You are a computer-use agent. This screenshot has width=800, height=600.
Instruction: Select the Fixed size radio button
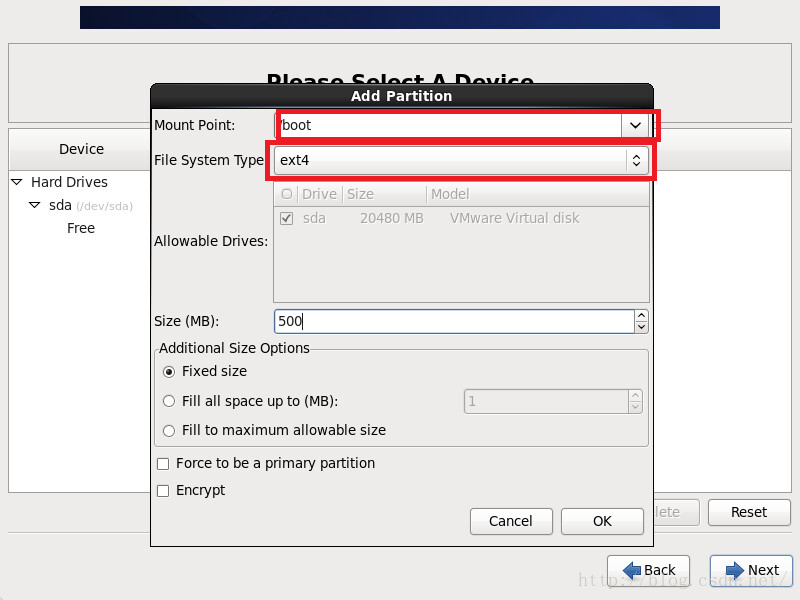pos(169,371)
